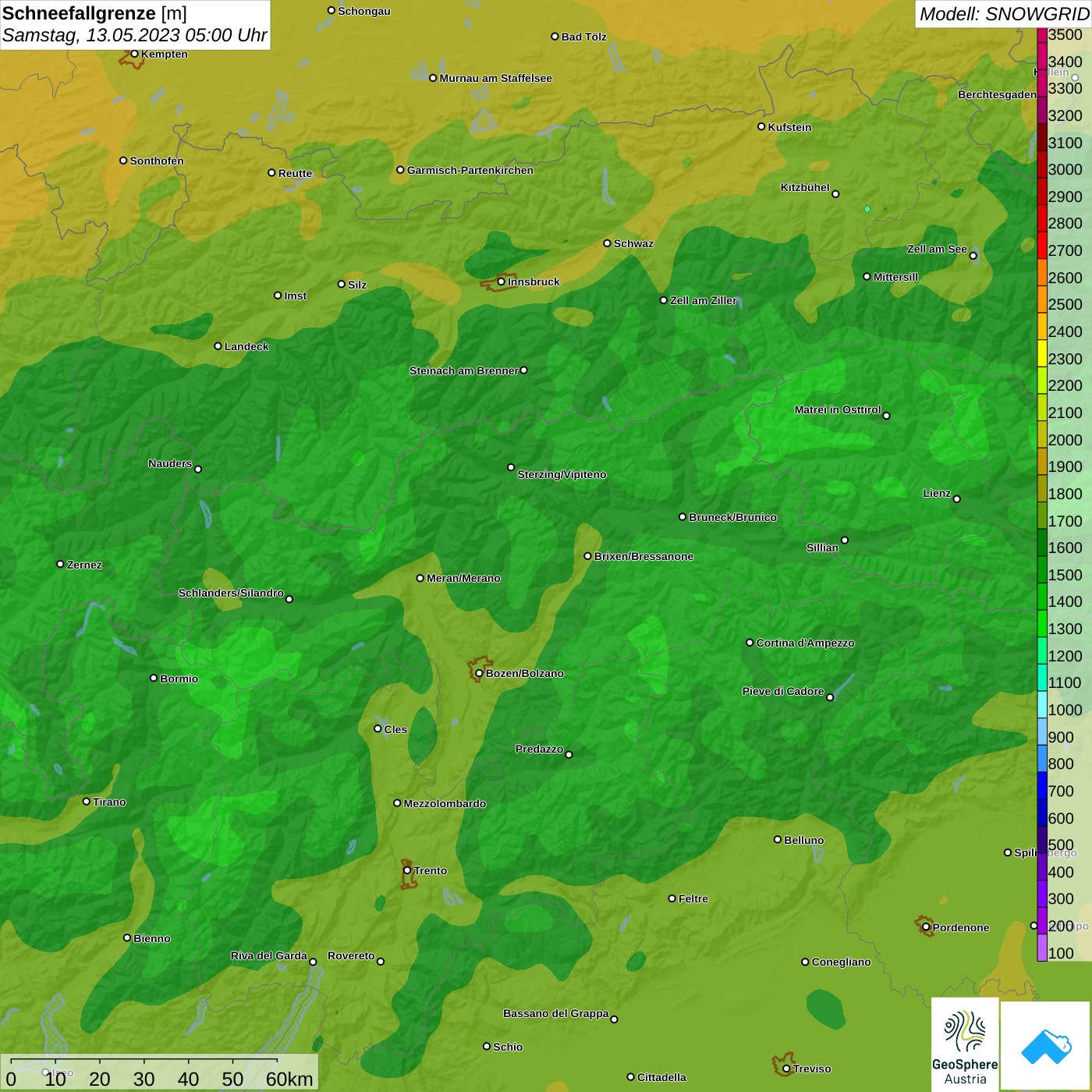Select the 100 m violet legend color
The height and width of the screenshot is (1092, 1092).
coord(1042,948)
